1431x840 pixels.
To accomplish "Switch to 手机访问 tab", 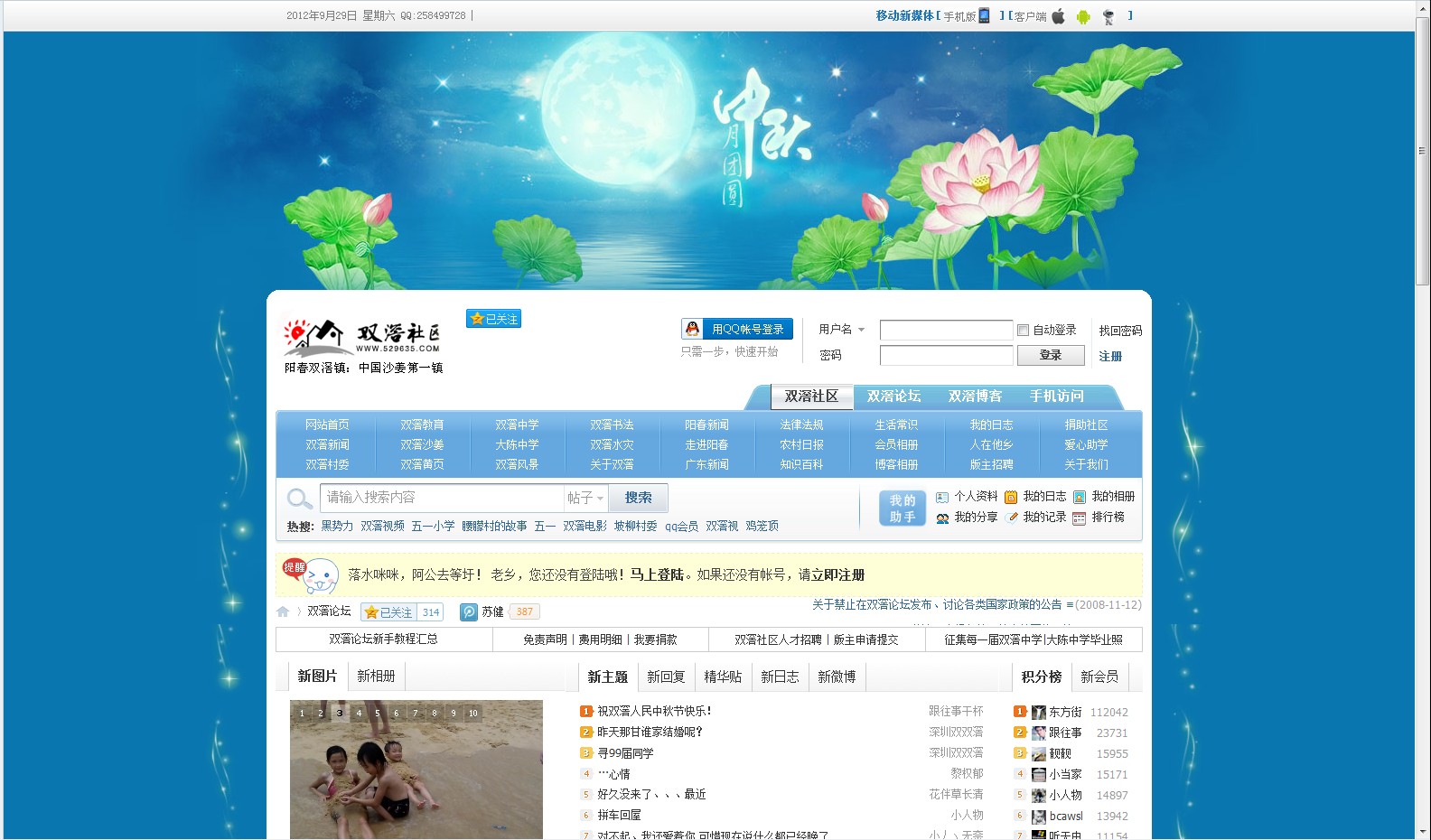I will [1056, 397].
